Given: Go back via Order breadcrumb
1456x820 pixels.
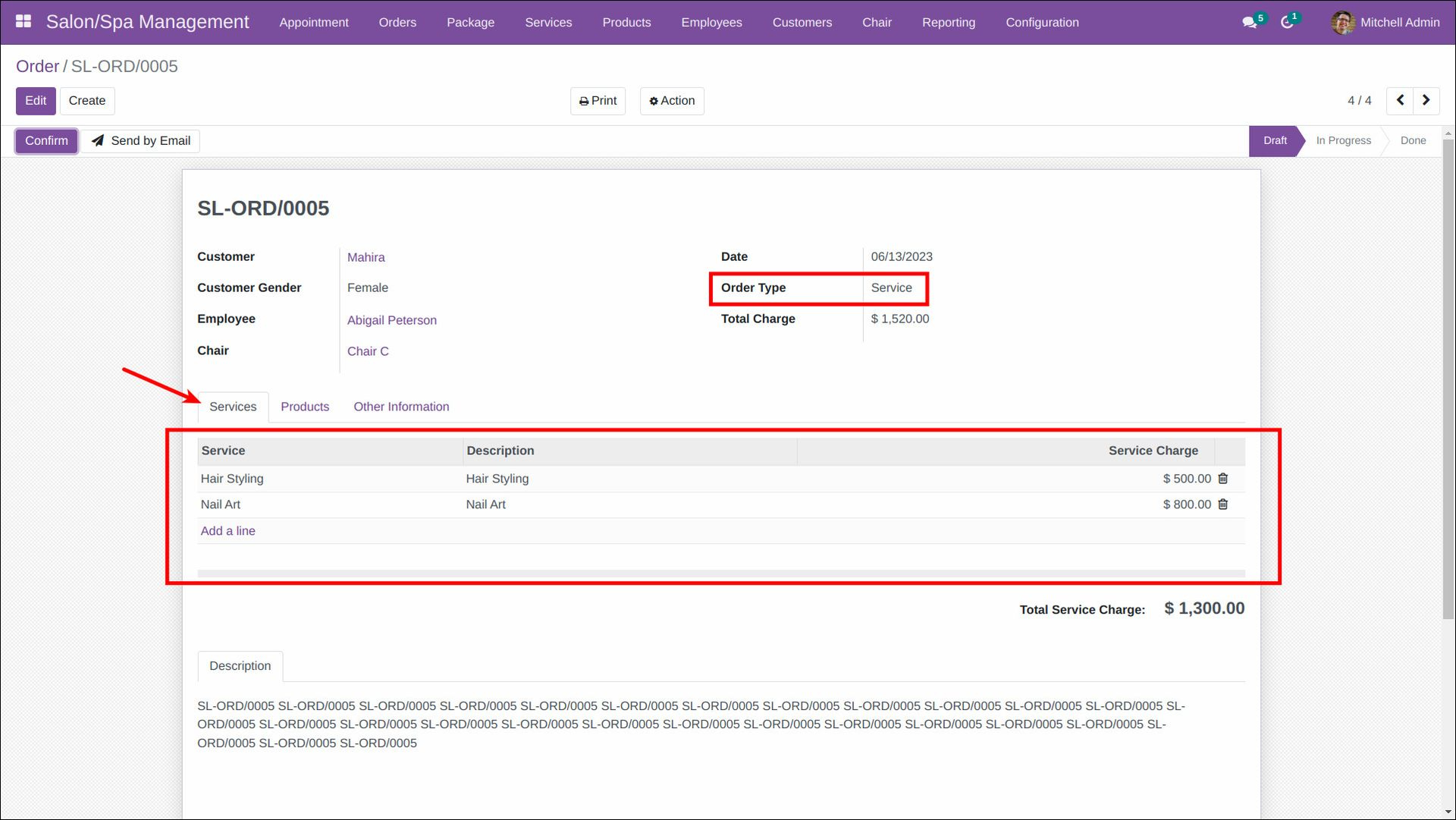Looking at the screenshot, I should (37, 67).
